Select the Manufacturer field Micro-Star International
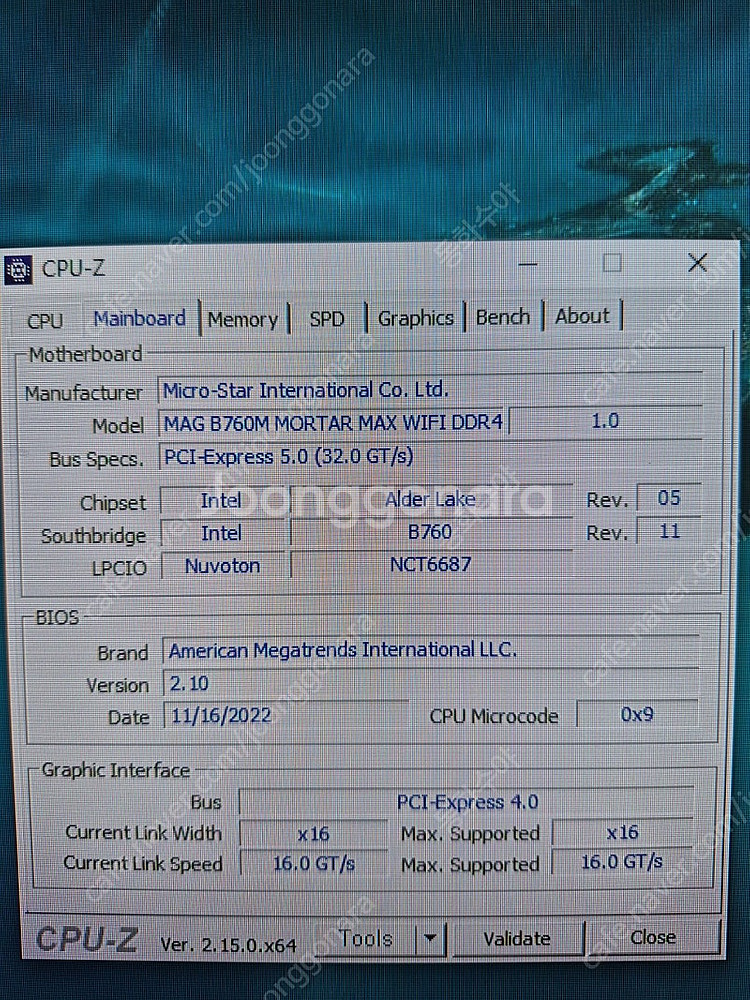The height and width of the screenshot is (1000, 750). (430, 390)
